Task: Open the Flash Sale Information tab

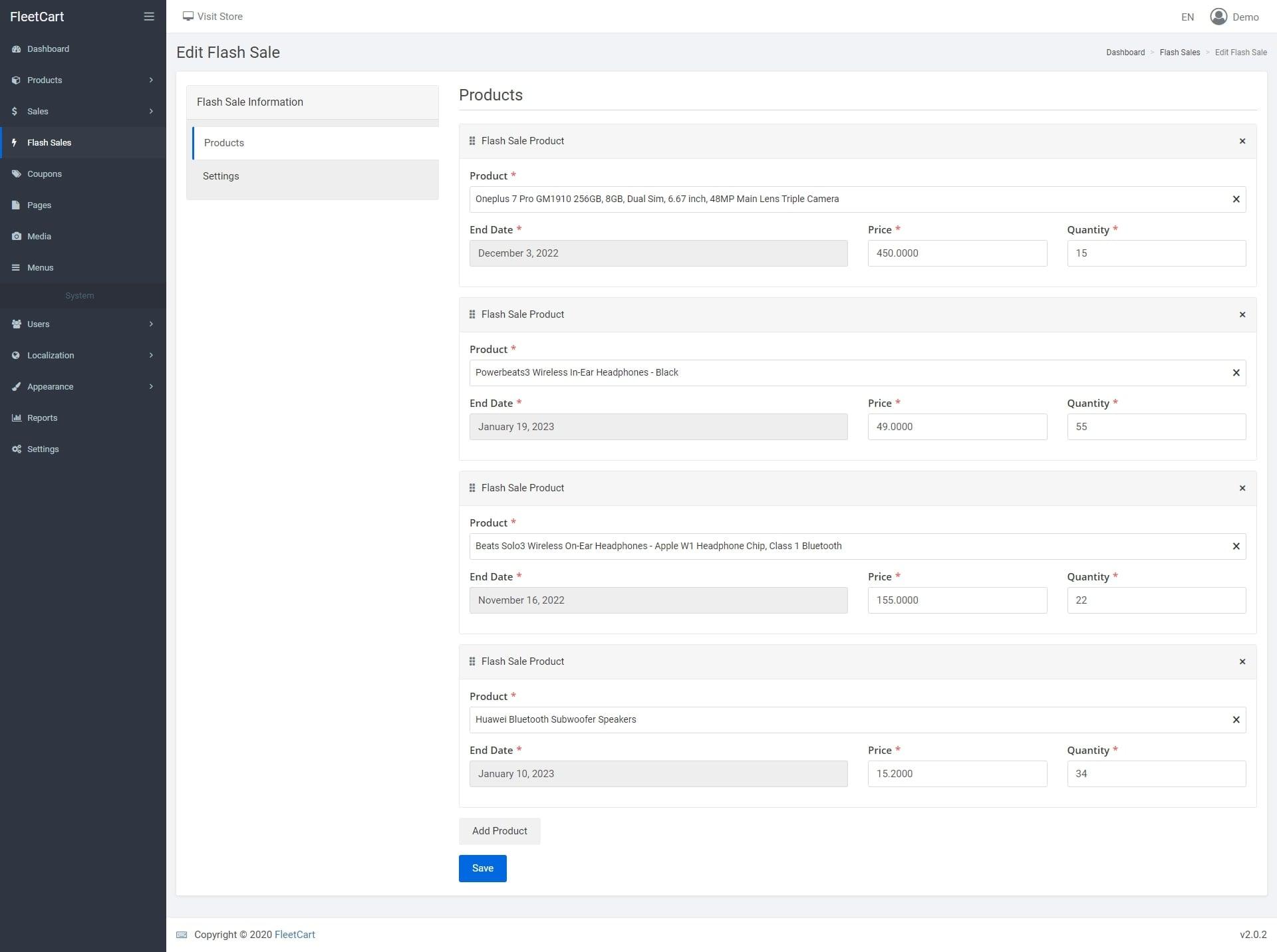Action: [x=250, y=102]
